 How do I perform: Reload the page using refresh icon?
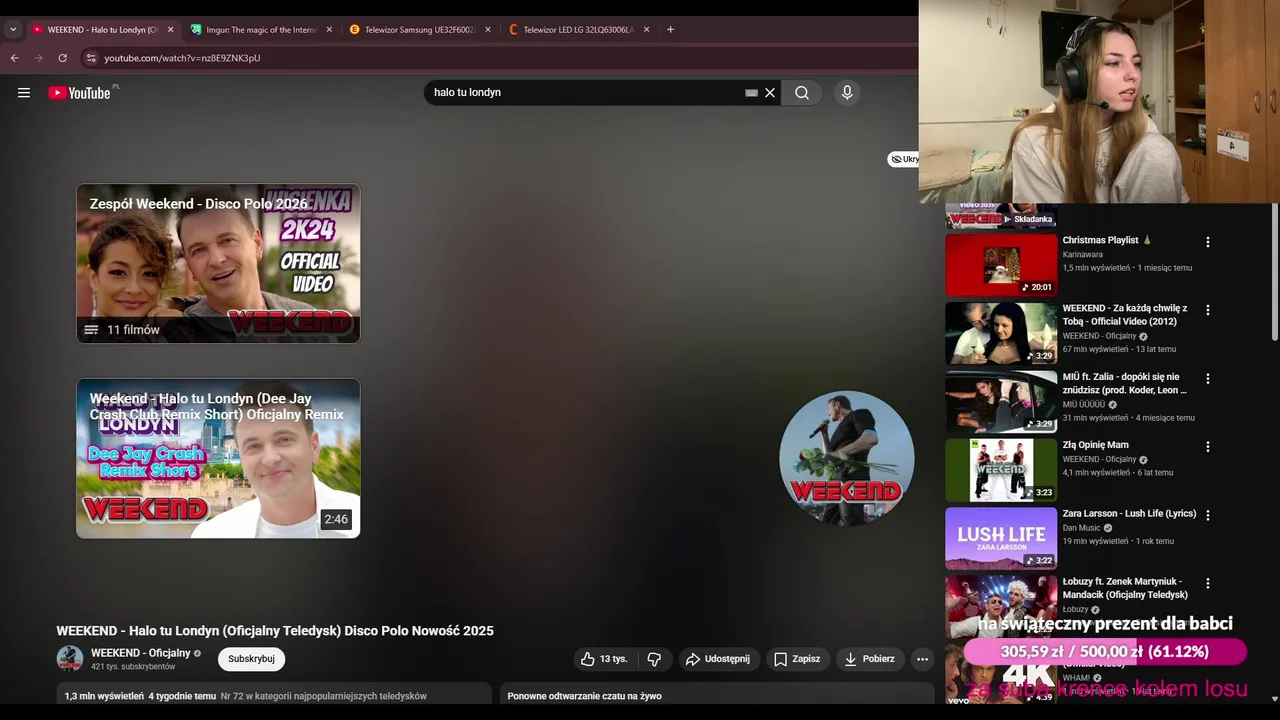coord(62,58)
